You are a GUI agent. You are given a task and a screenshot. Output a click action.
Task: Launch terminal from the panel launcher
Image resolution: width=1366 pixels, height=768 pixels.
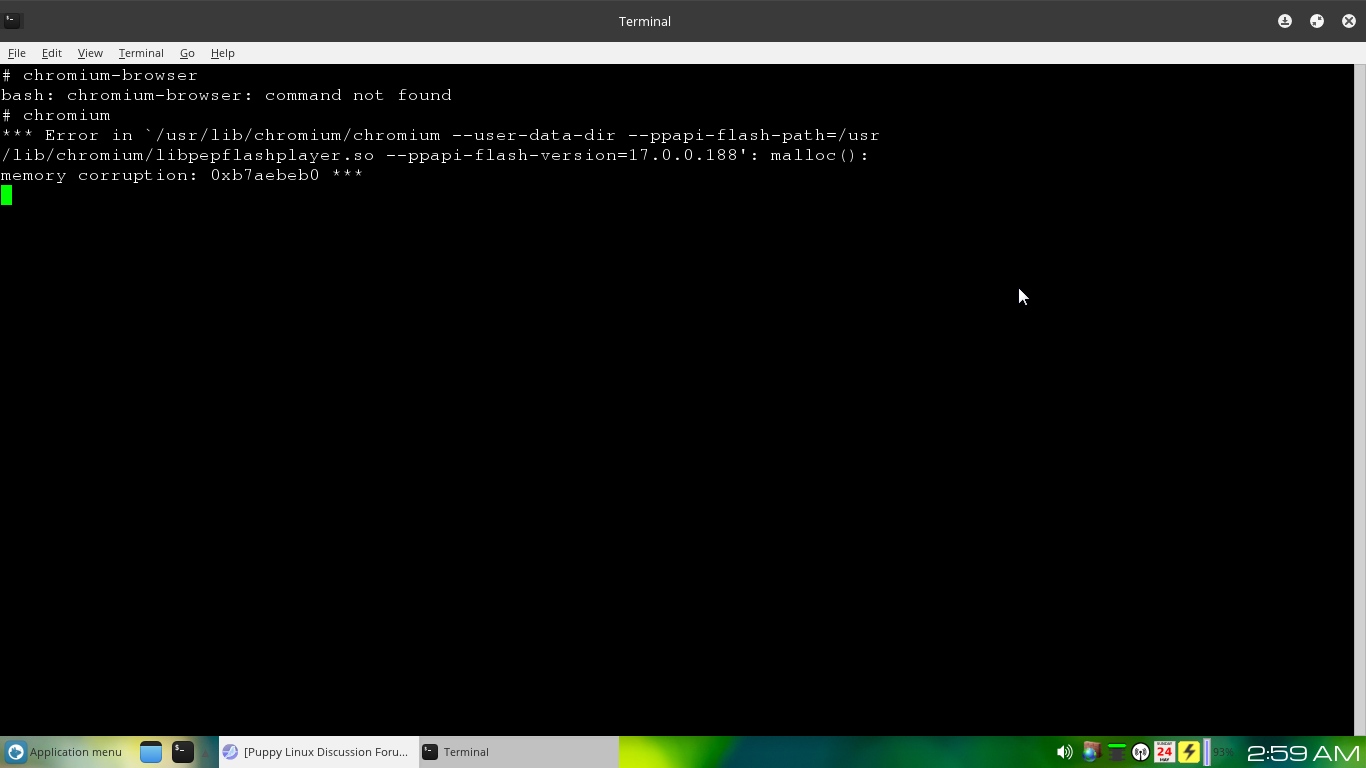(x=183, y=752)
